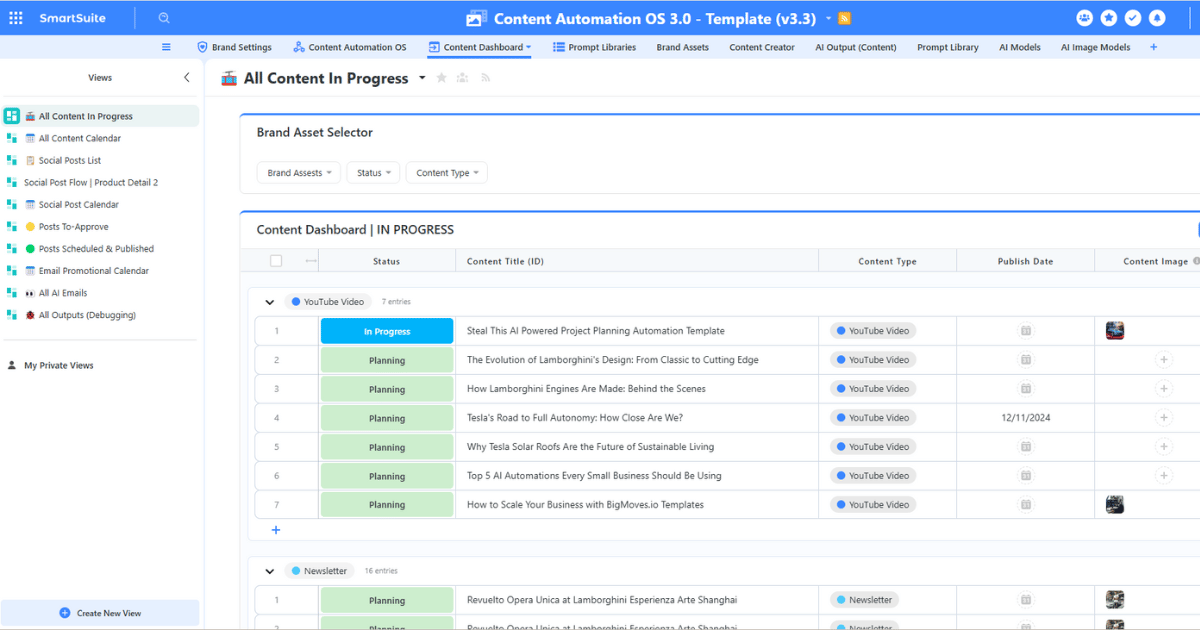Open the Posts To-Approve view

[x=100, y=227]
